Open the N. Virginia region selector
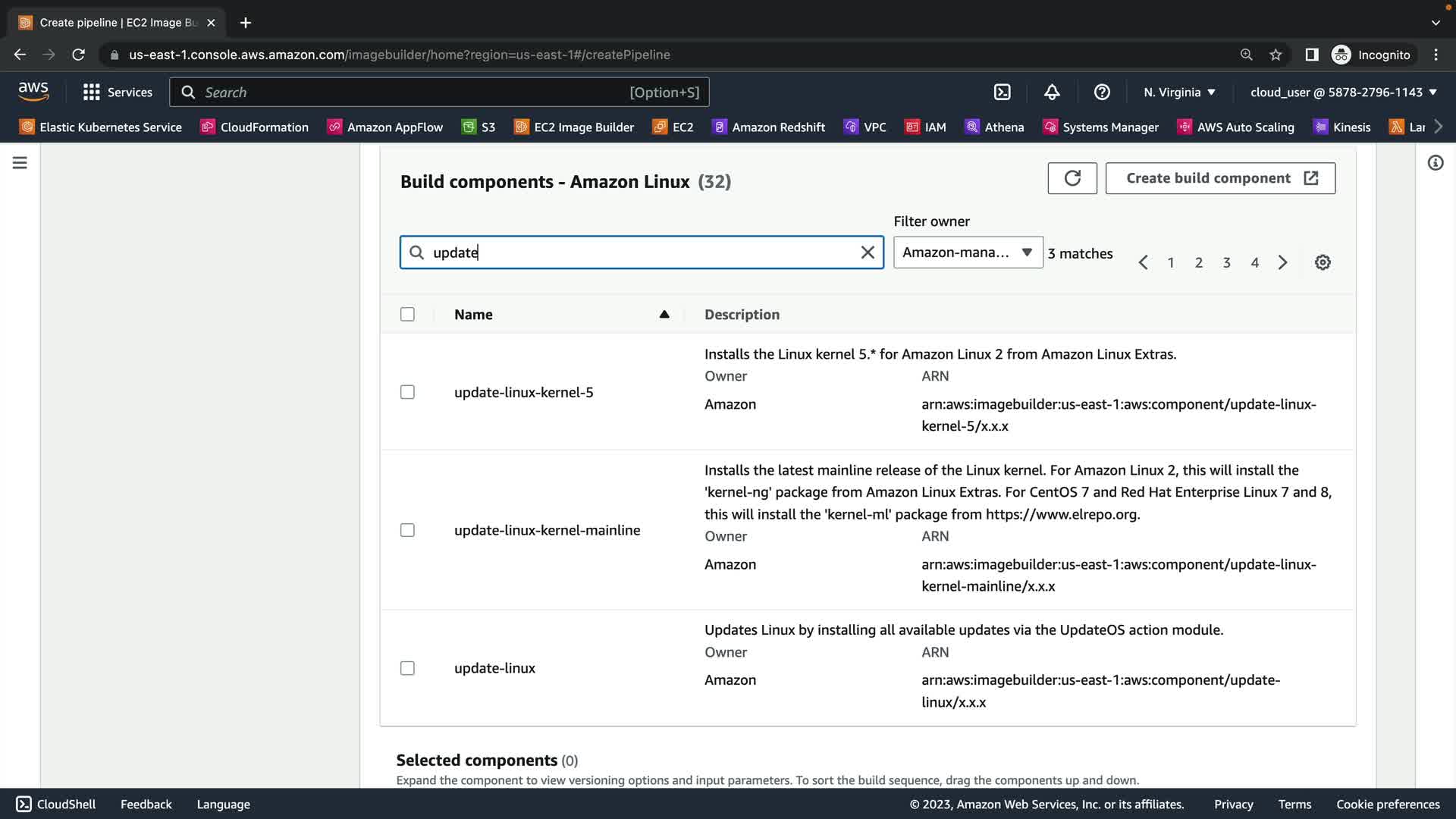Image resolution: width=1456 pixels, height=819 pixels. (x=1179, y=93)
